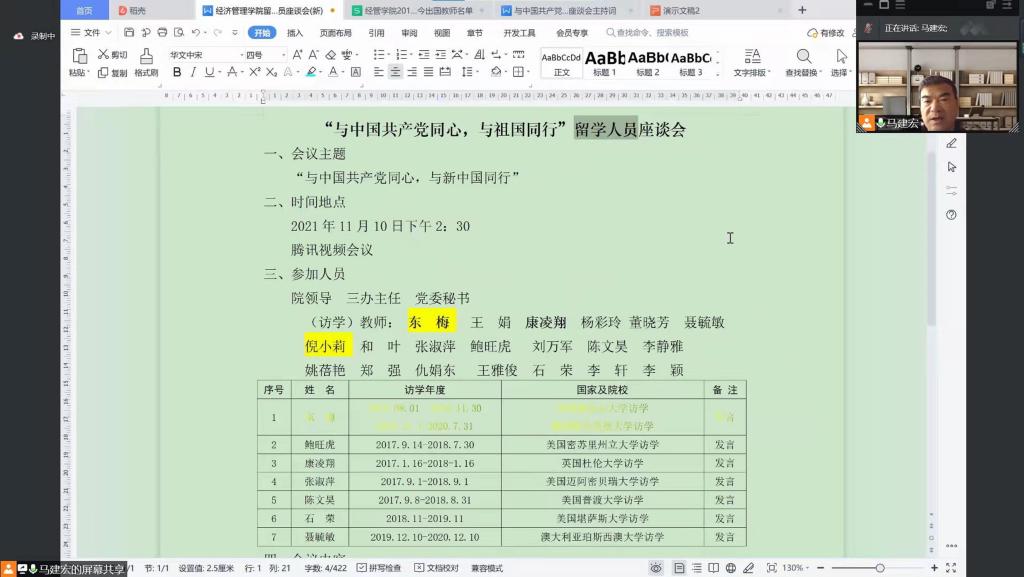Open the 页面布局 ribbon tab

click(x=335, y=33)
